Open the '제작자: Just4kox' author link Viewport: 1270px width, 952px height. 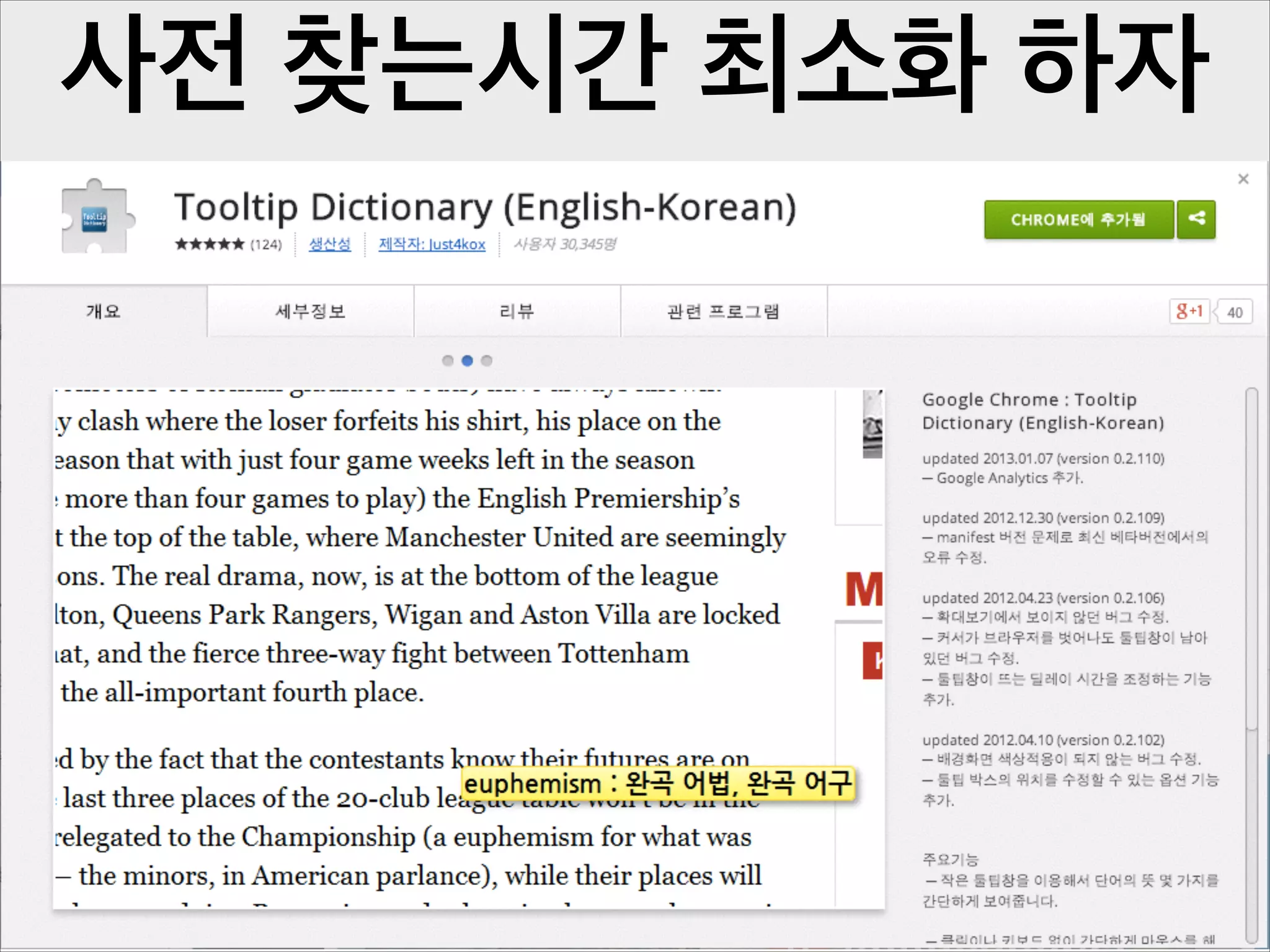tap(432, 244)
